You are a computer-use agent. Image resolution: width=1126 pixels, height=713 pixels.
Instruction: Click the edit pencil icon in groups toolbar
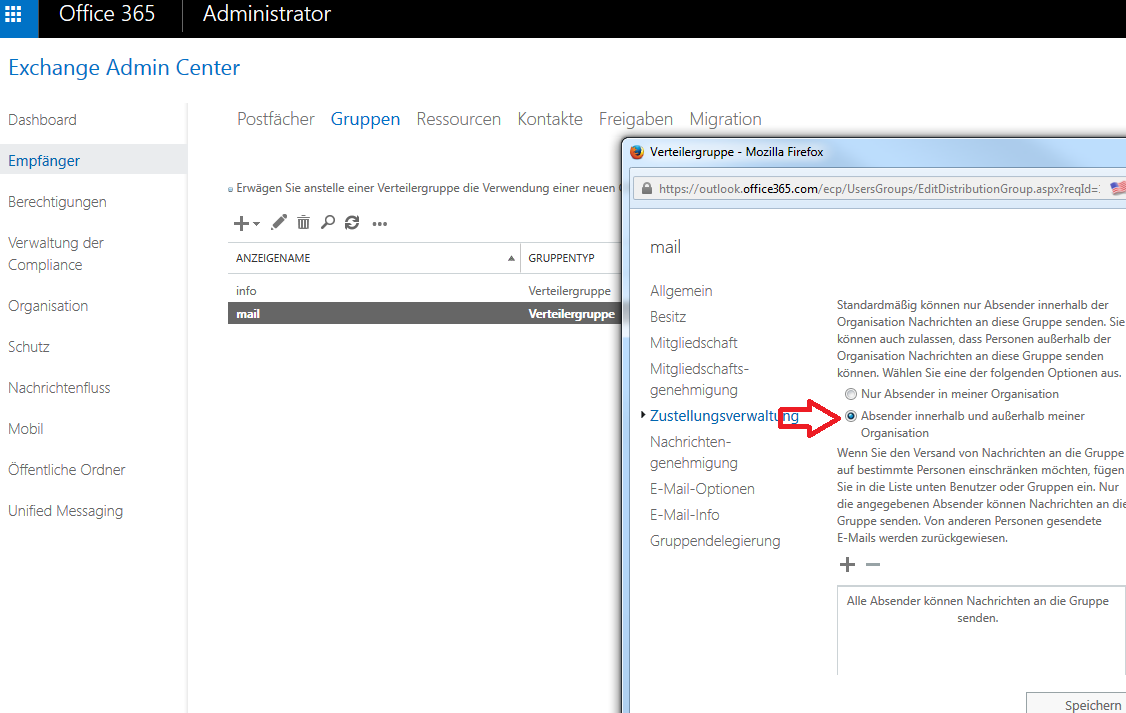coord(279,223)
